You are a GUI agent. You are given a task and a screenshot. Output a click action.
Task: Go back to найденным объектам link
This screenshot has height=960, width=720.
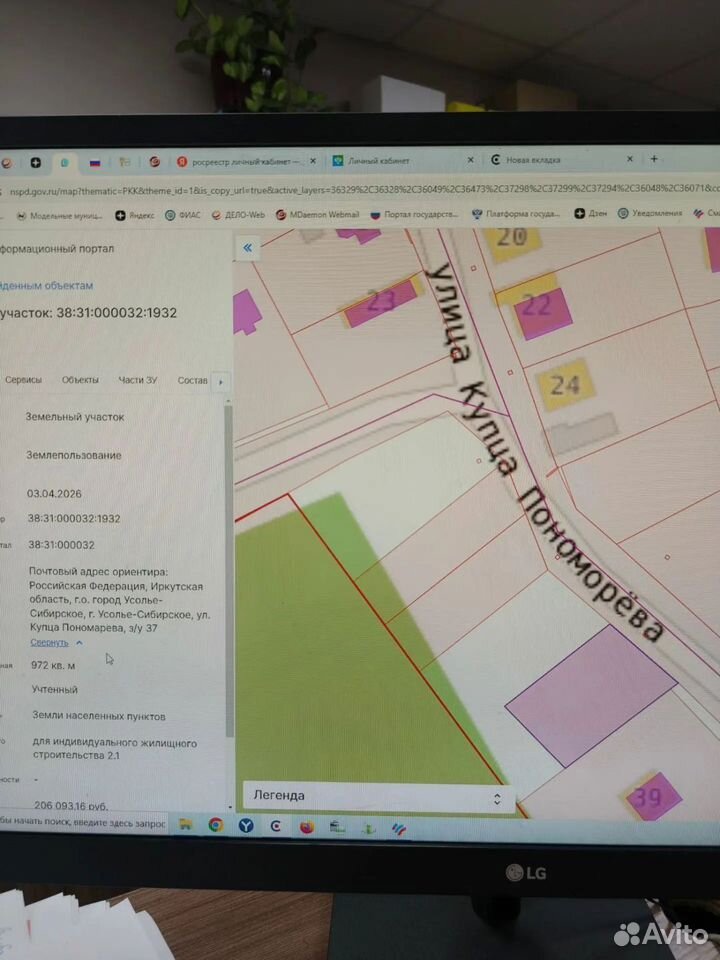coord(46,285)
